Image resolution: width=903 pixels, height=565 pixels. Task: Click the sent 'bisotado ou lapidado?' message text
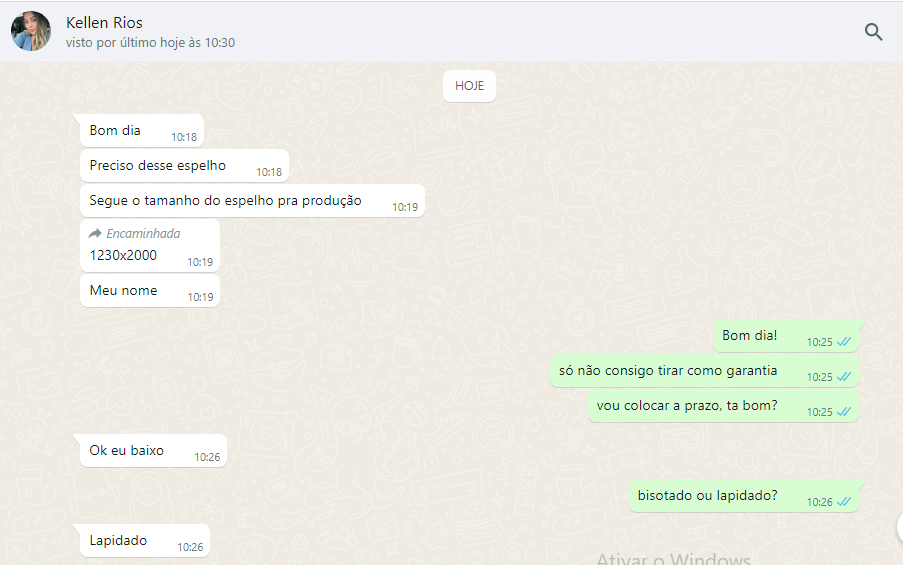click(707, 495)
